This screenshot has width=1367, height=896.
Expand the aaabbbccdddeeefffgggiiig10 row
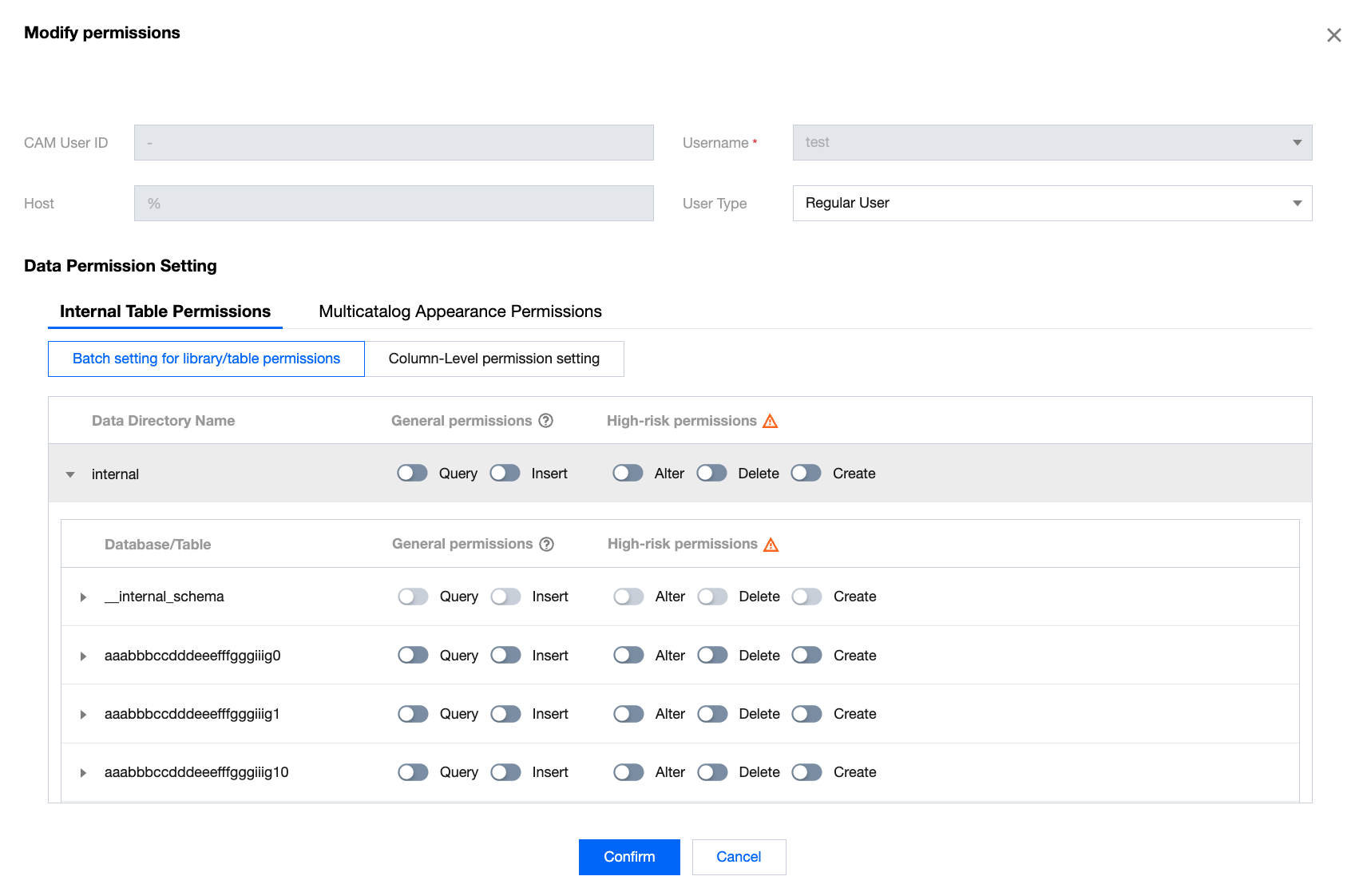click(x=83, y=773)
